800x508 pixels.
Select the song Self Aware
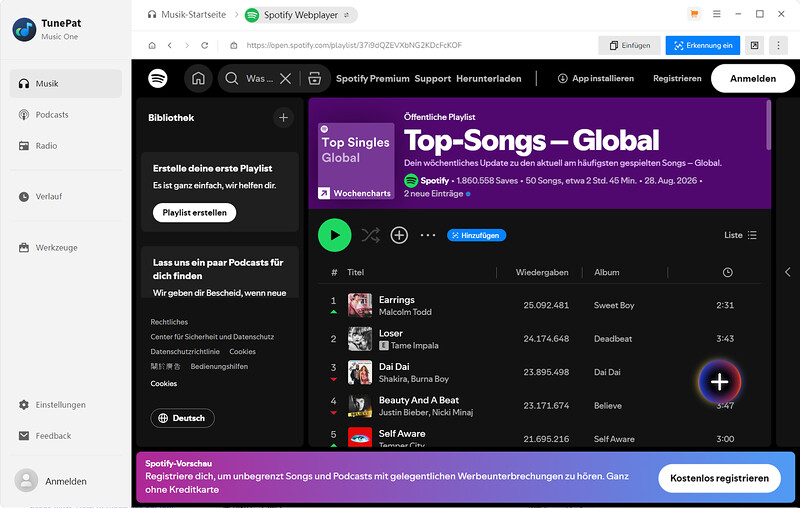coord(402,434)
